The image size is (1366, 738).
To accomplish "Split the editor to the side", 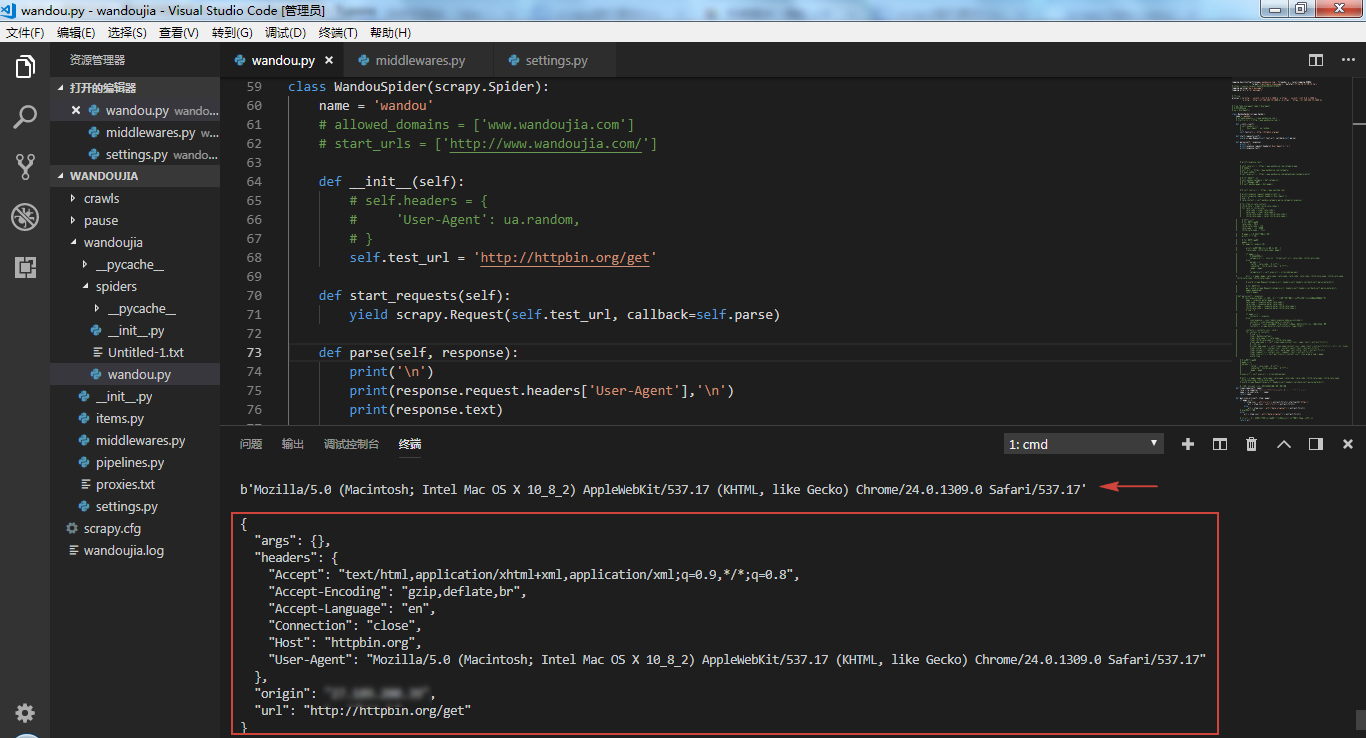I will pos(1316,60).
